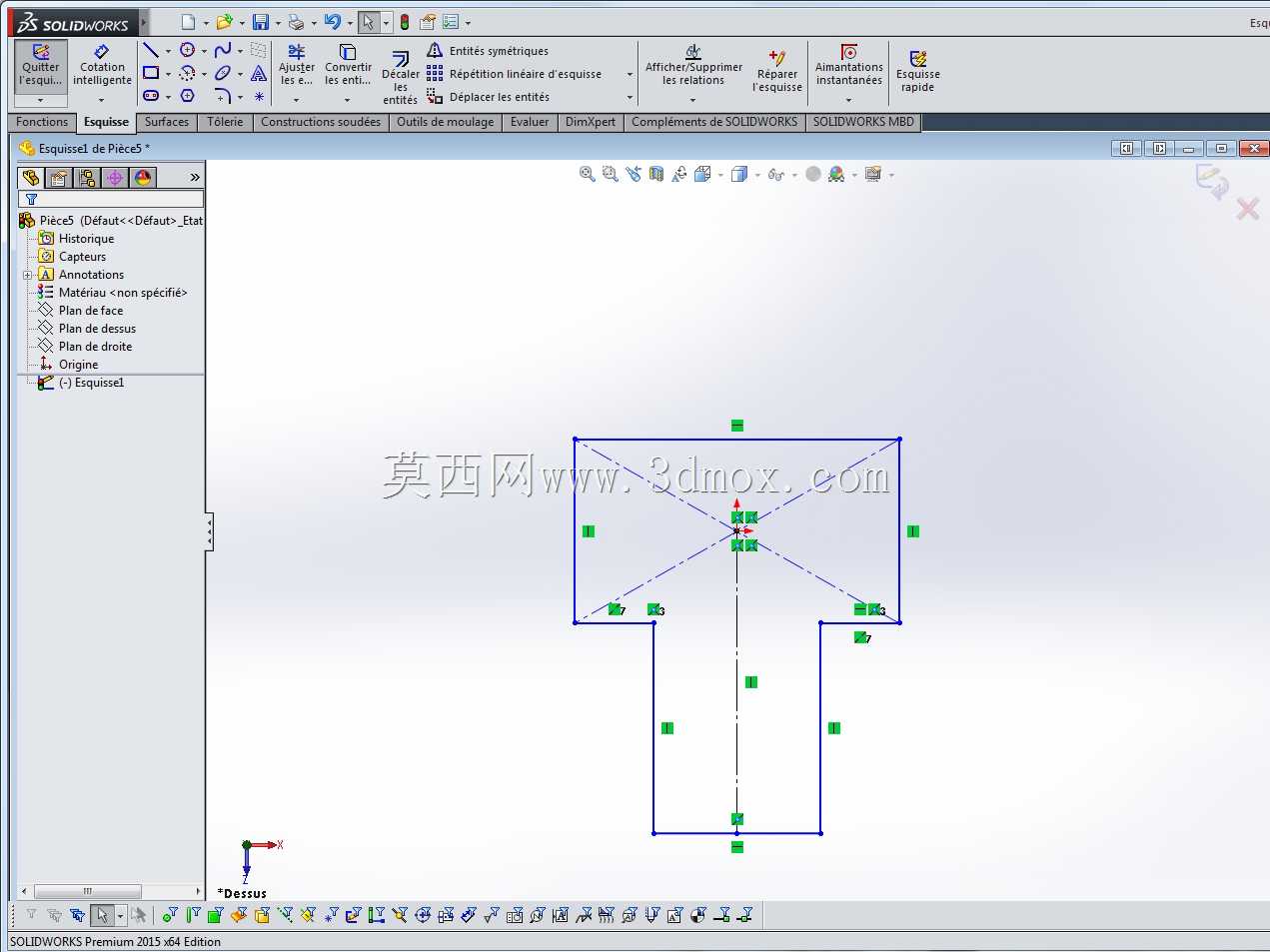Viewport: 1270px width, 952px height.
Task: Click Décaler les entités tool
Action: [401, 77]
